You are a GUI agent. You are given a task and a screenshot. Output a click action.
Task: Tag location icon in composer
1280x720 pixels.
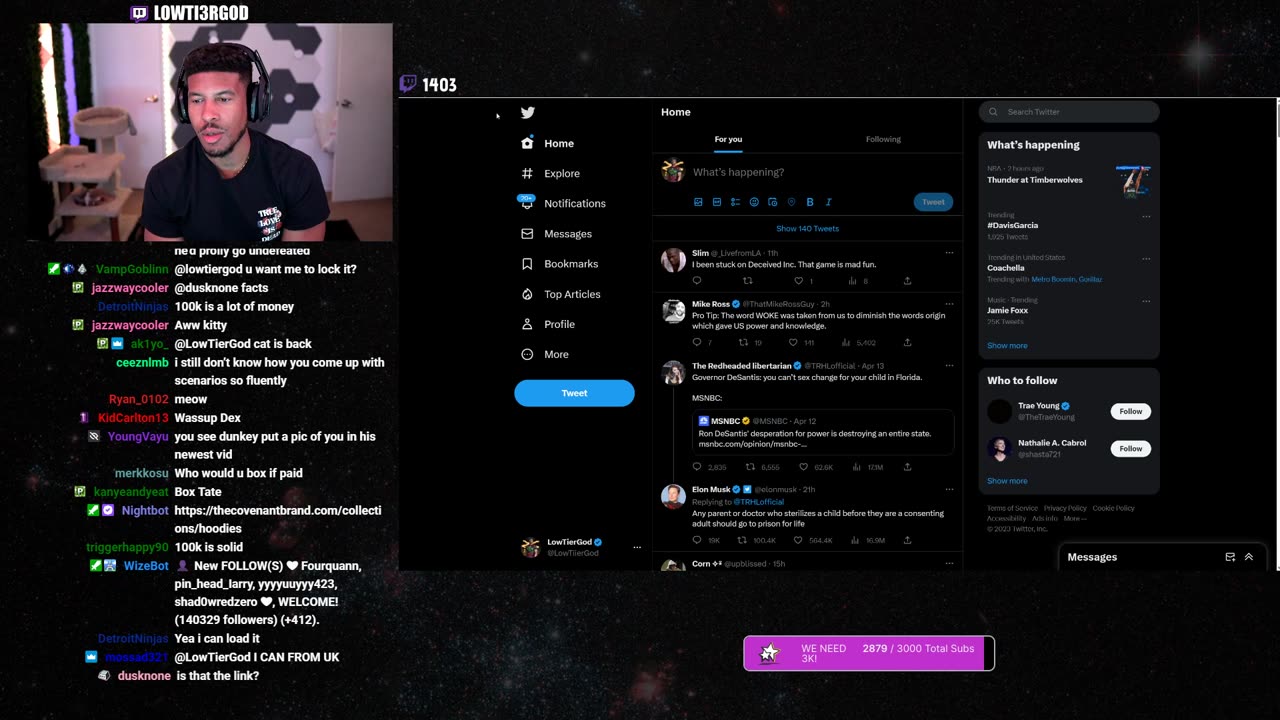tap(791, 202)
